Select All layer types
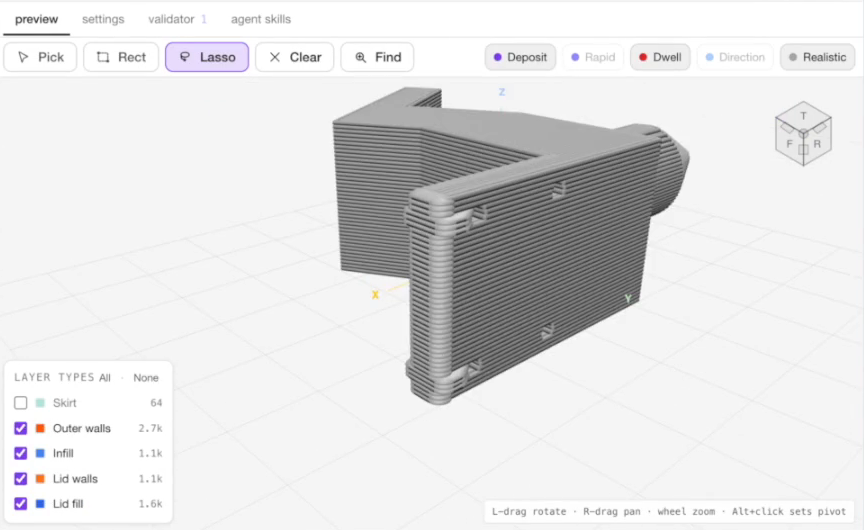864x530 pixels. click(105, 378)
